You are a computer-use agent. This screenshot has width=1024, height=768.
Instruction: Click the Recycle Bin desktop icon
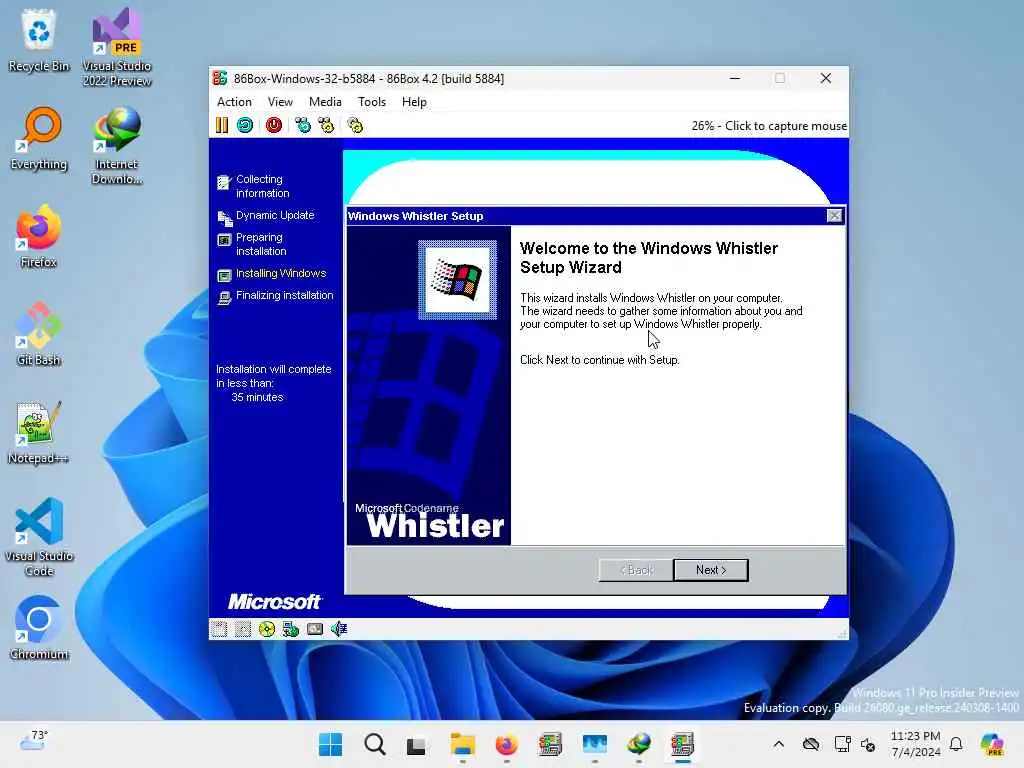click(39, 40)
